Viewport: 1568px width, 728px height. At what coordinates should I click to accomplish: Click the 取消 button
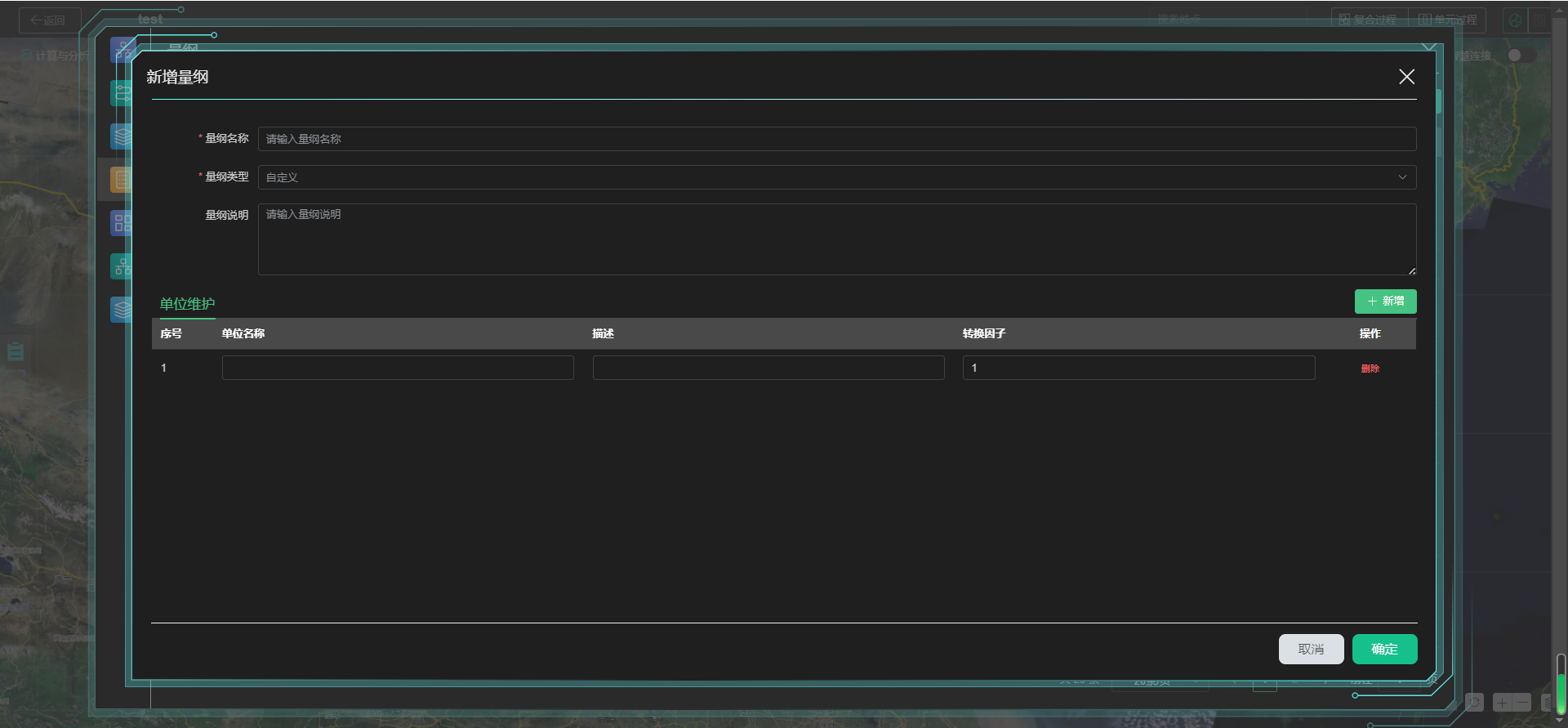[1311, 650]
